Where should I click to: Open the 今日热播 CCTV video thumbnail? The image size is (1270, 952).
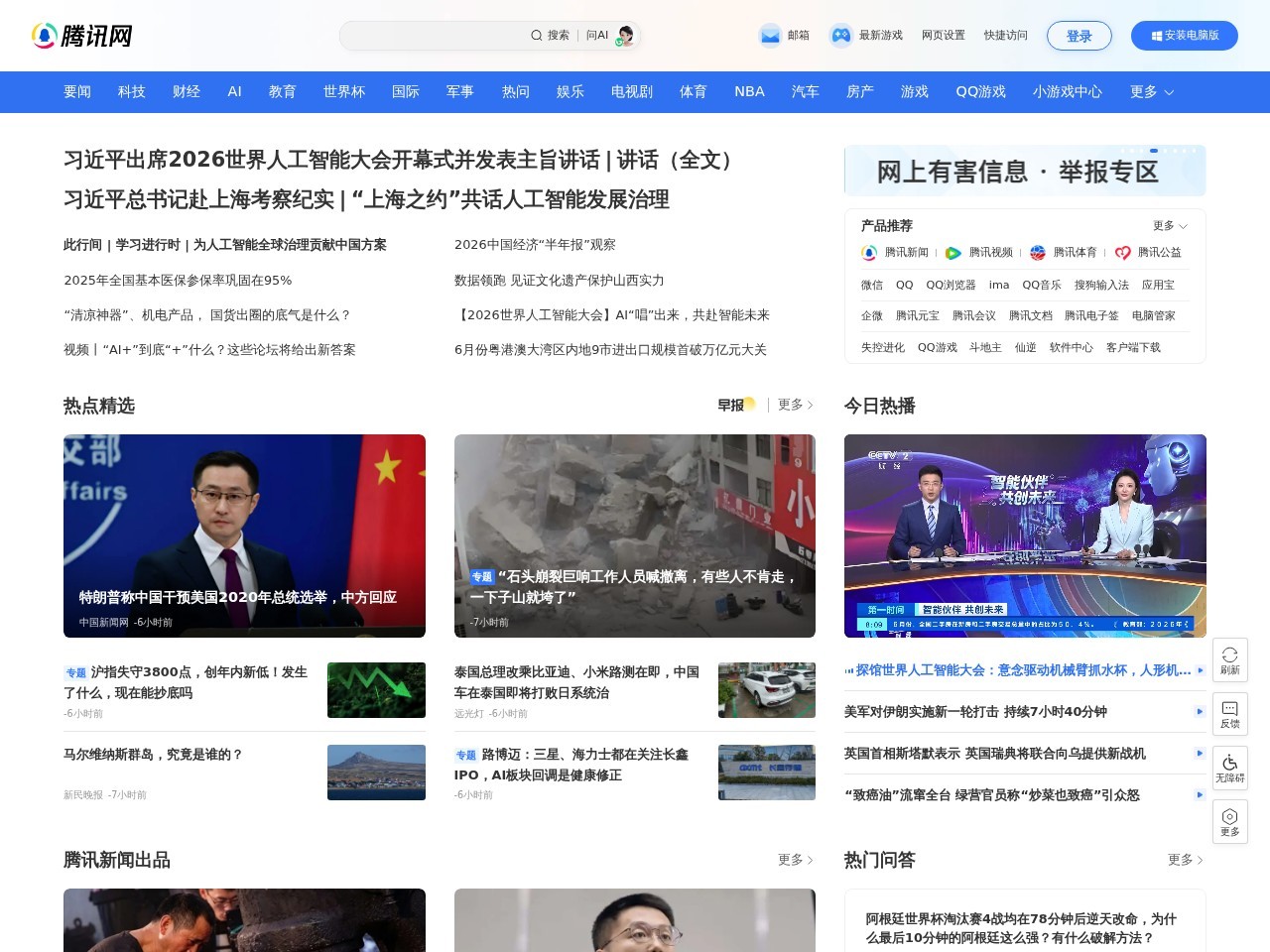pyautogui.click(x=1025, y=535)
